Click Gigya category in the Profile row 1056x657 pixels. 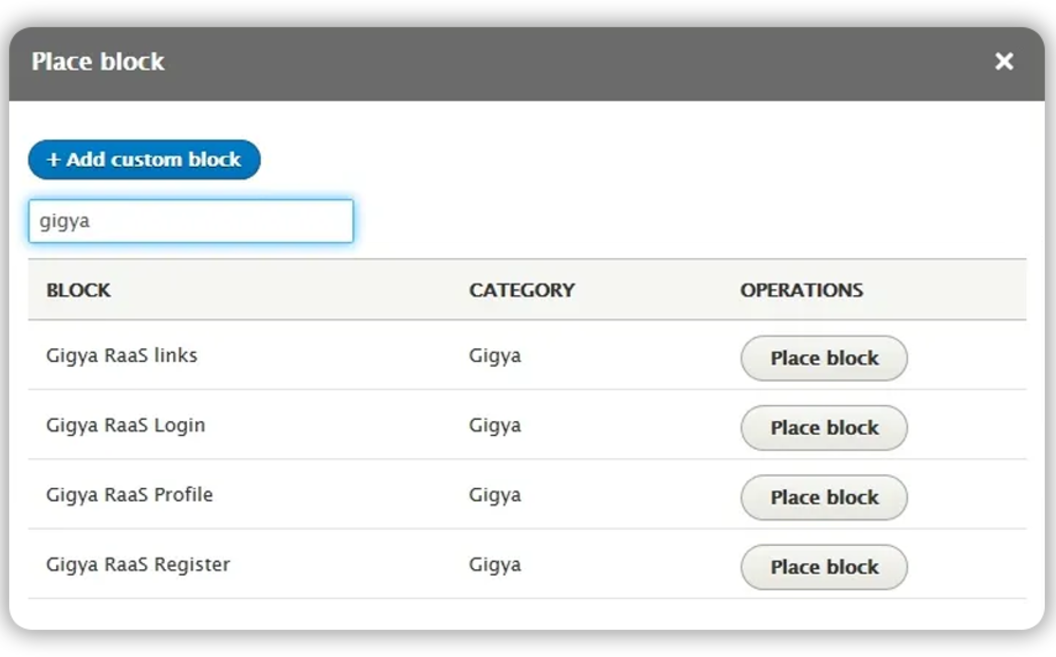click(x=495, y=495)
